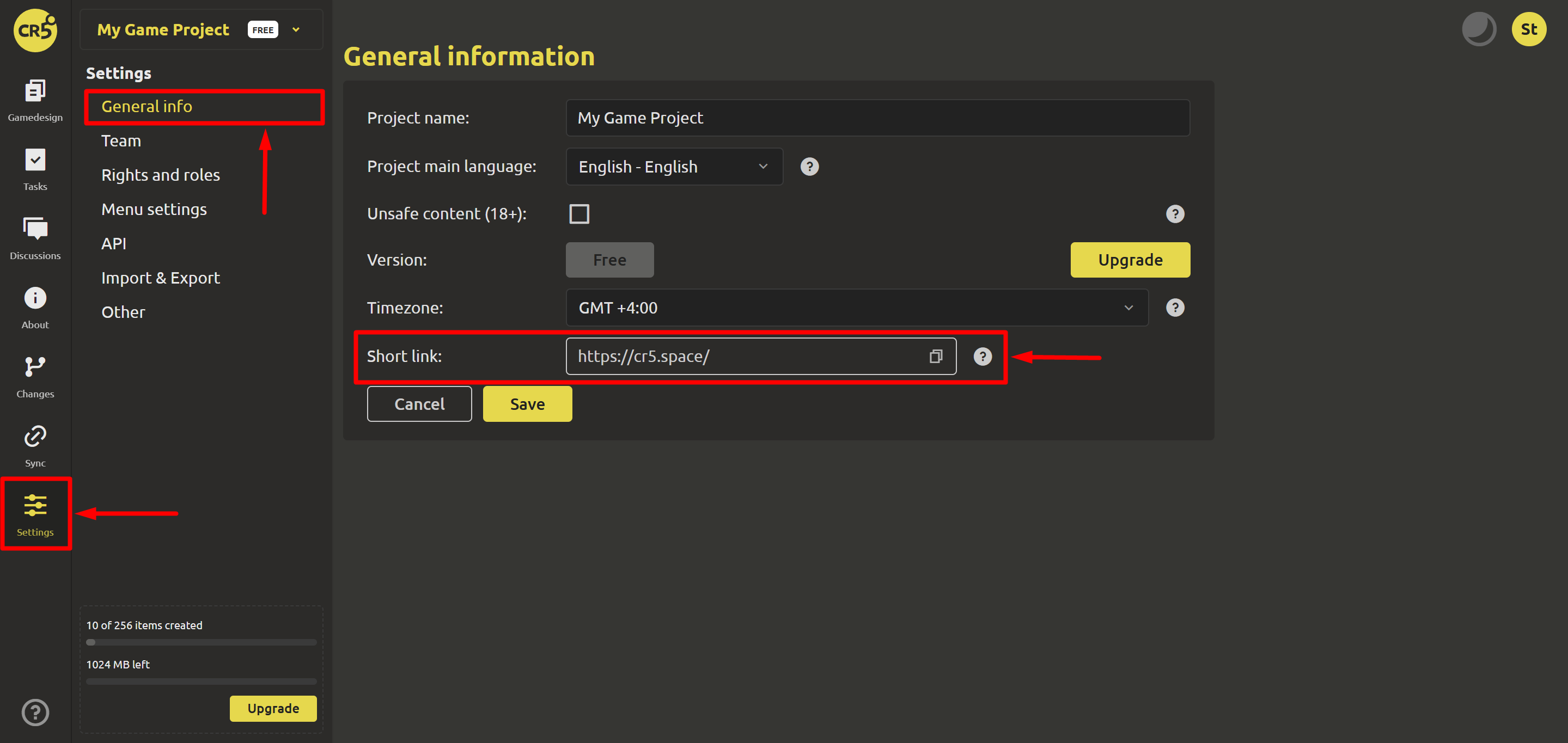Click the Cancel button
1568x743 pixels.
click(419, 403)
